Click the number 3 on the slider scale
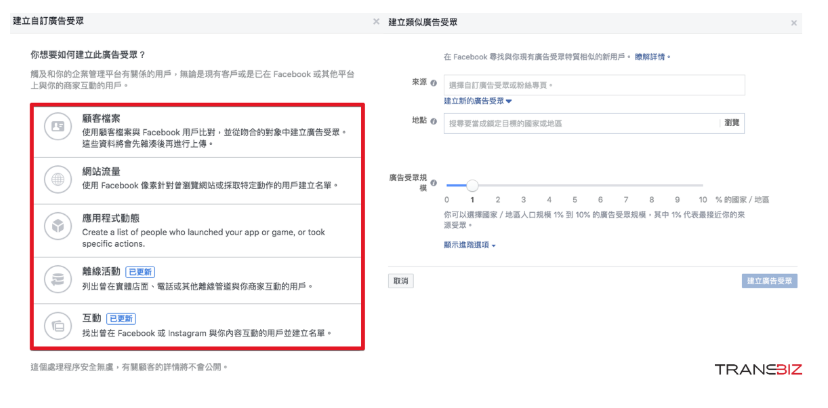This screenshot has width=828, height=408. (523, 200)
